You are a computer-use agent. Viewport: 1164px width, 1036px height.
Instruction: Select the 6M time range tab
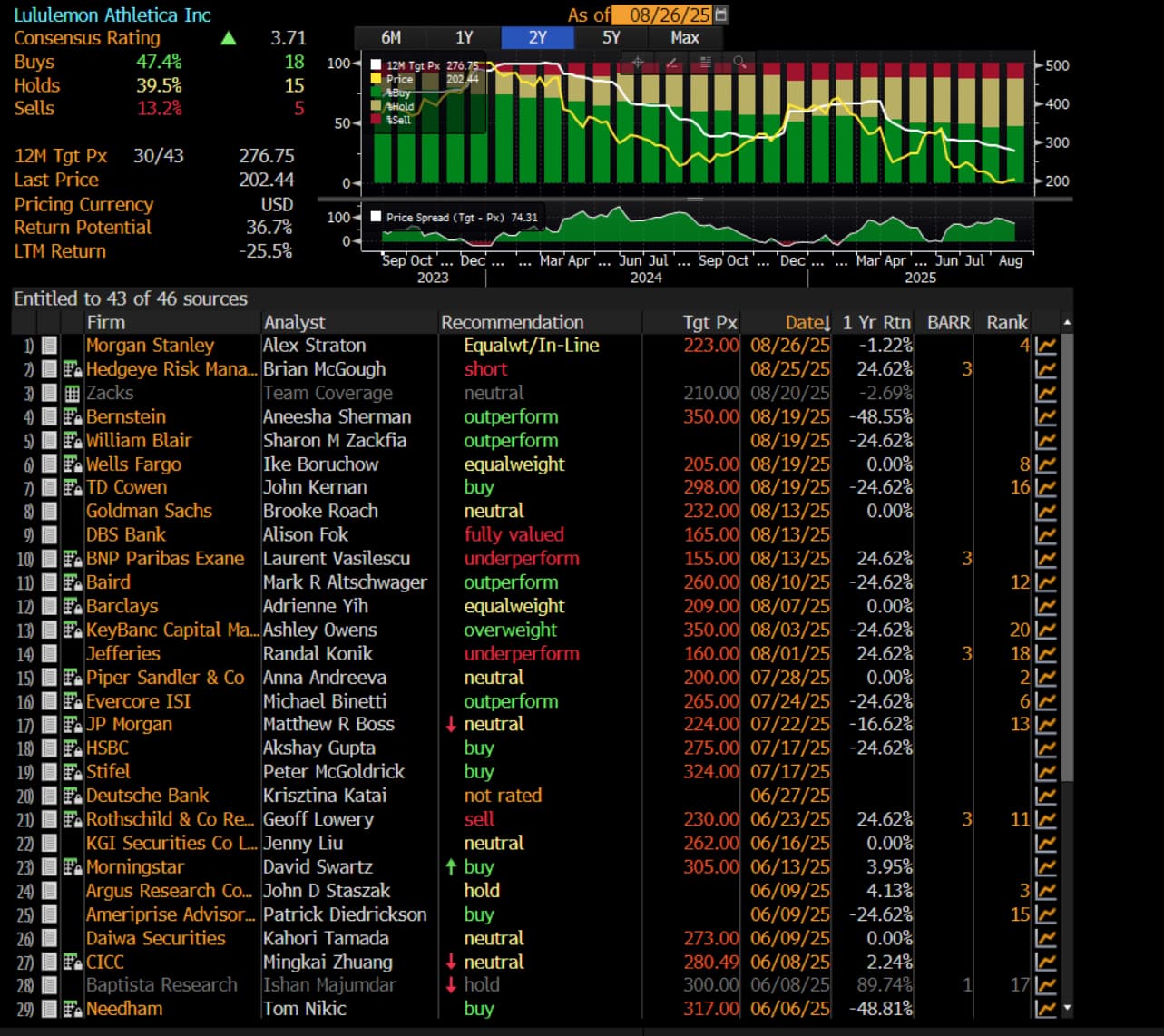tap(391, 37)
